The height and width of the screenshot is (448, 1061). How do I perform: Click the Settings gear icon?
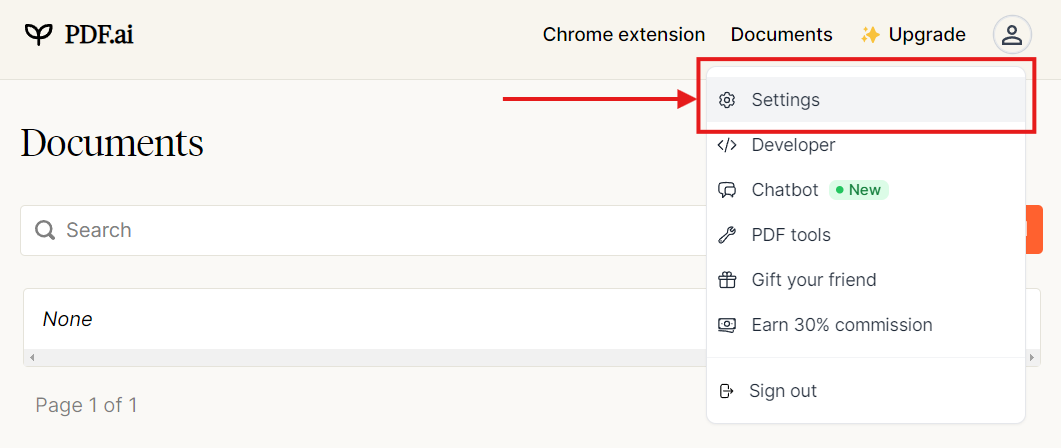[x=728, y=100]
